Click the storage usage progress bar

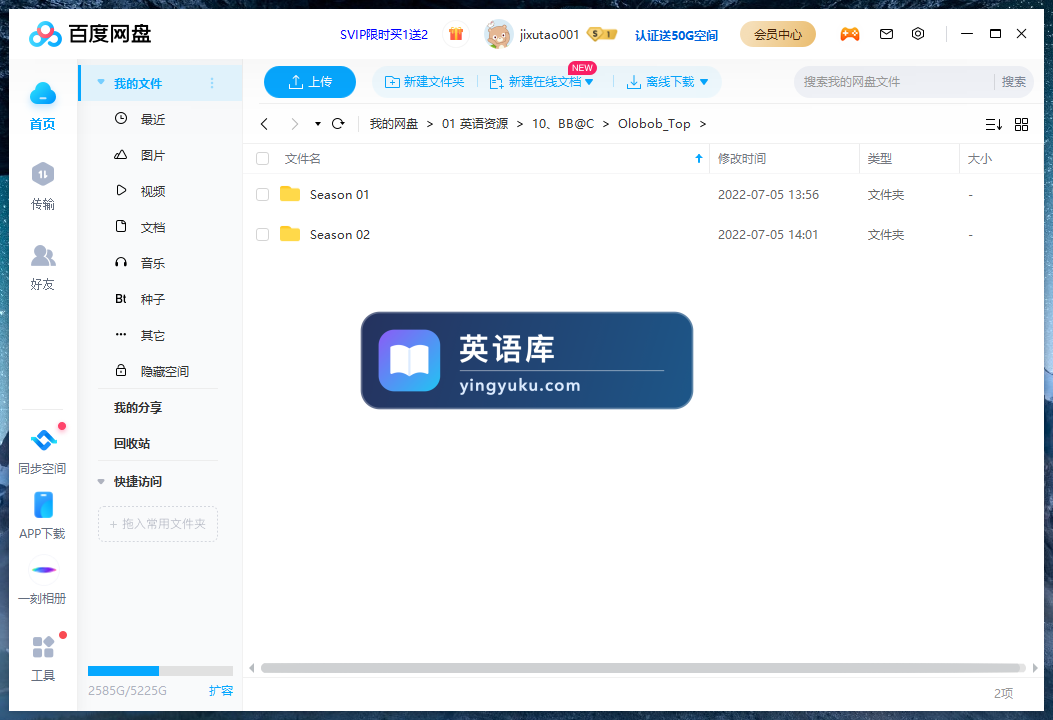[161, 670]
